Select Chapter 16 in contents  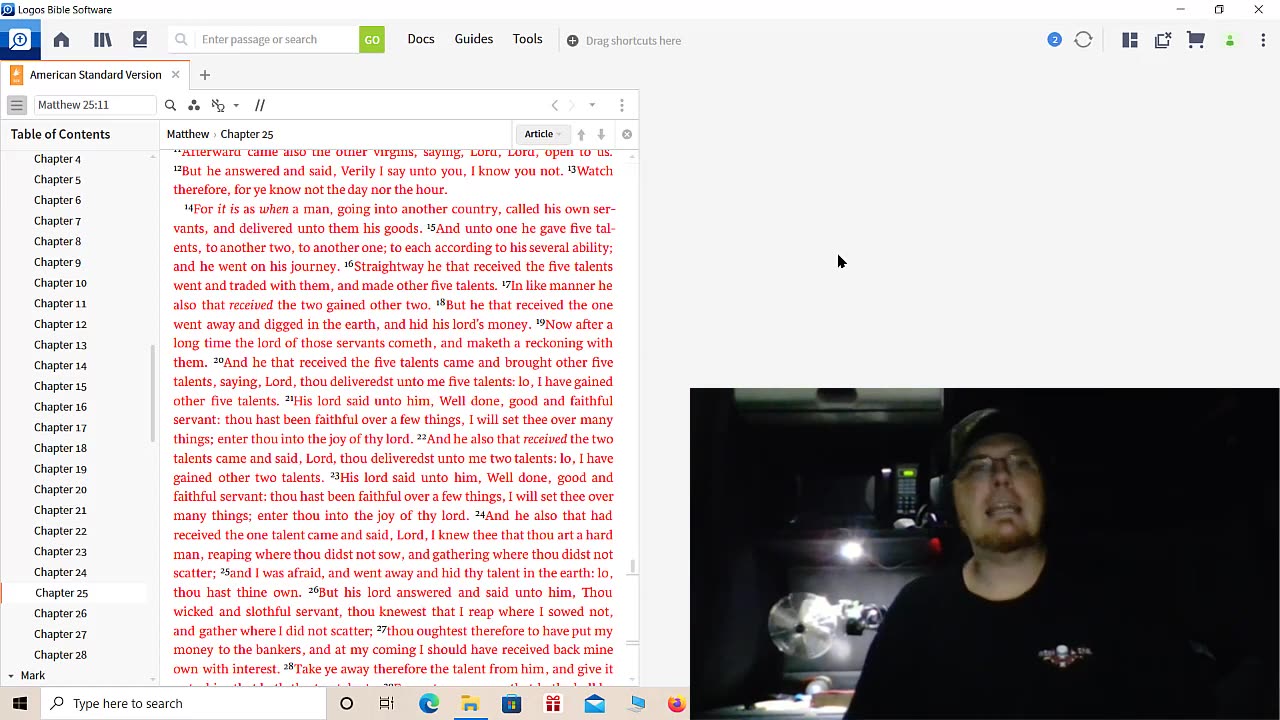tap(61, 407)
